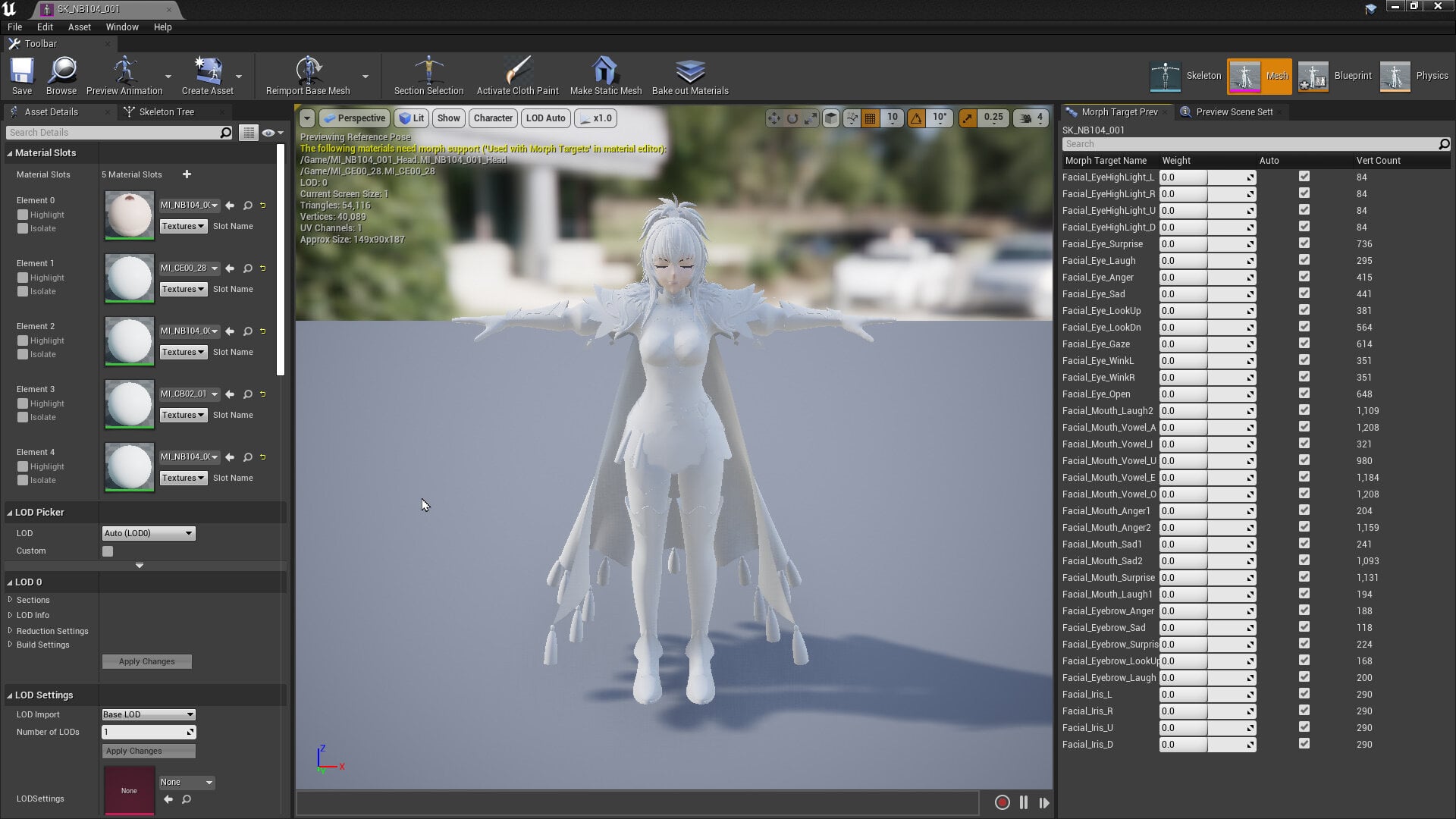This screenshot has width=1456, height=819.
Task: Expand the Sections tree item
Action: point(11,600)
